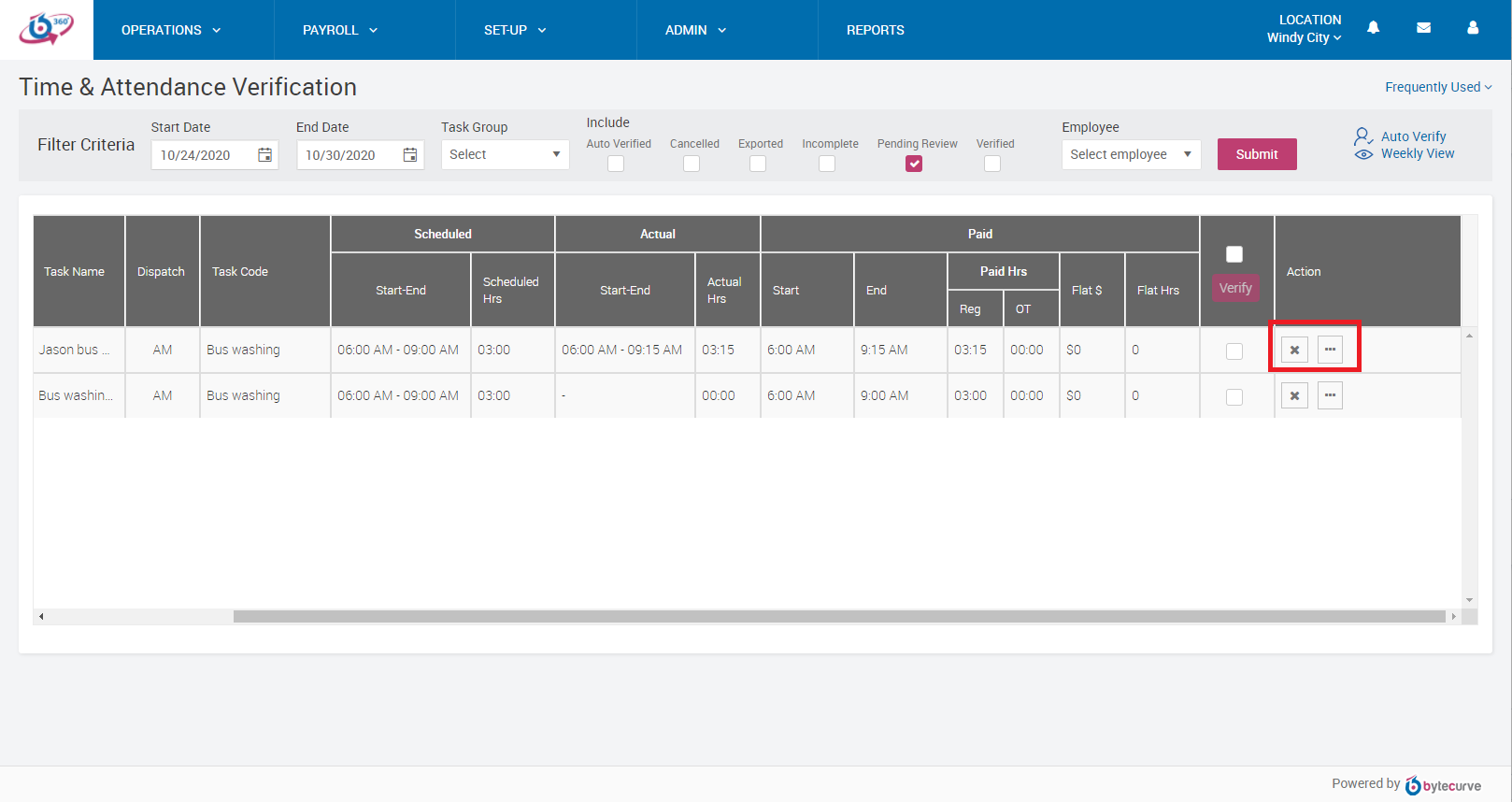Screen dimensions: 1512x802
Task: Open more actions for Jason bus row
Action: point(1330,350)
